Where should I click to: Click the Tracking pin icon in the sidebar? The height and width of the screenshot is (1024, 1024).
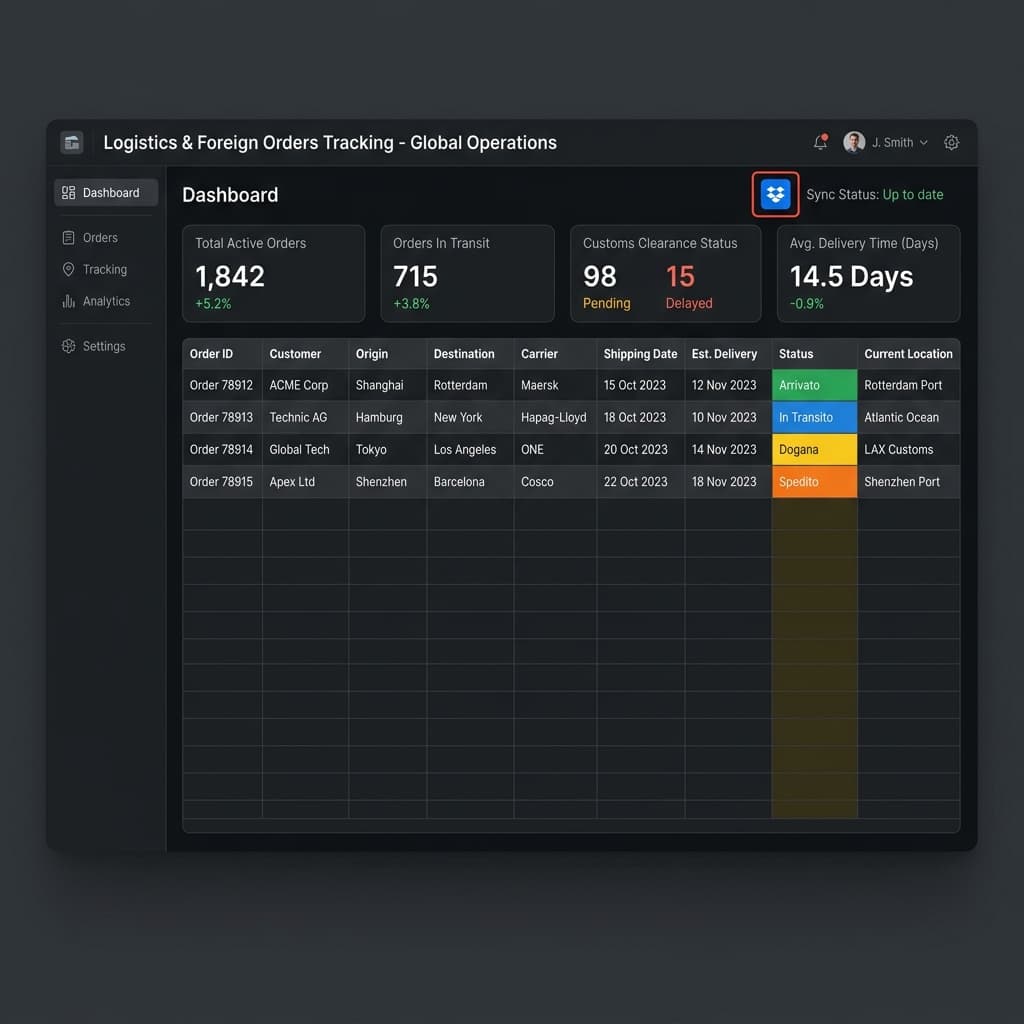click(x=69, y=269)
